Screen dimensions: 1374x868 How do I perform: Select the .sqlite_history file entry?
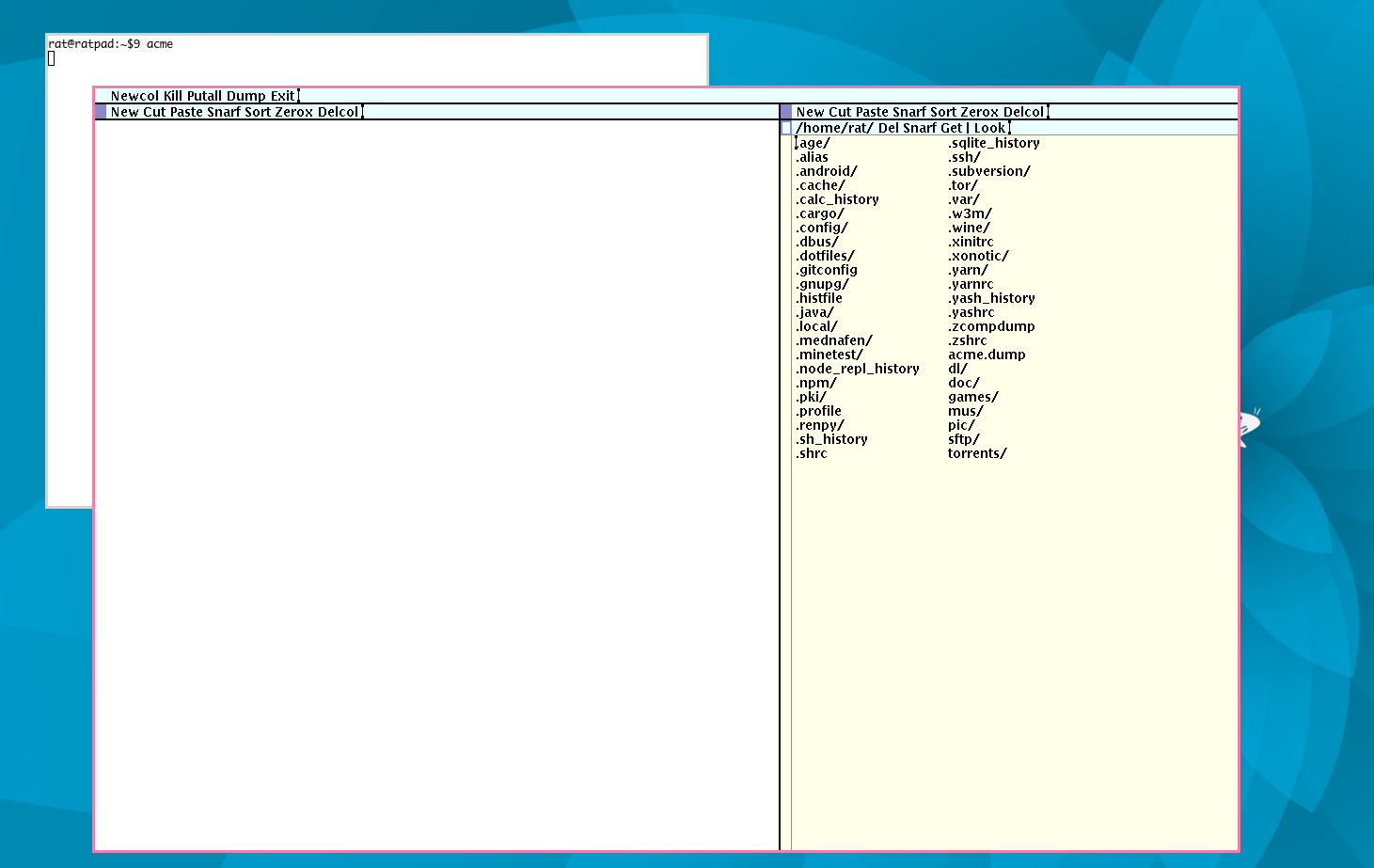[994, 143]
